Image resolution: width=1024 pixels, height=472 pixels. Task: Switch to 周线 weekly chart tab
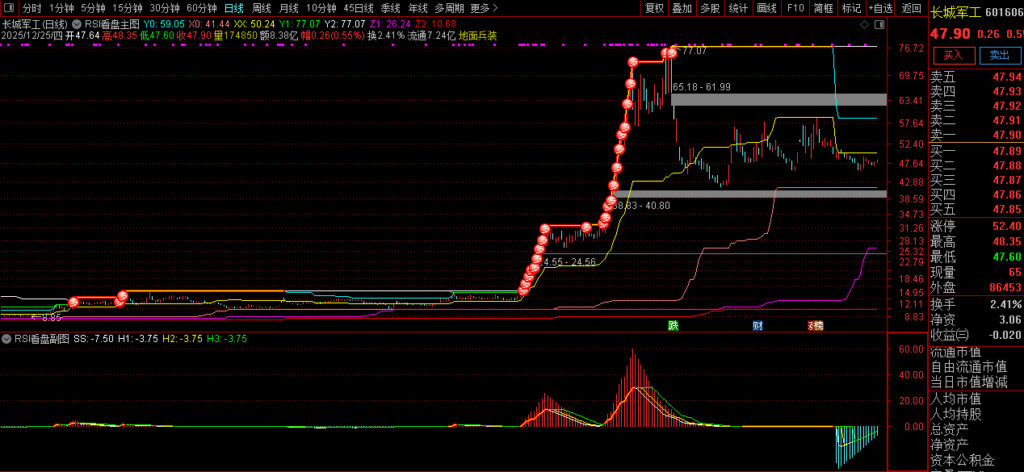(x=262, y=7)
